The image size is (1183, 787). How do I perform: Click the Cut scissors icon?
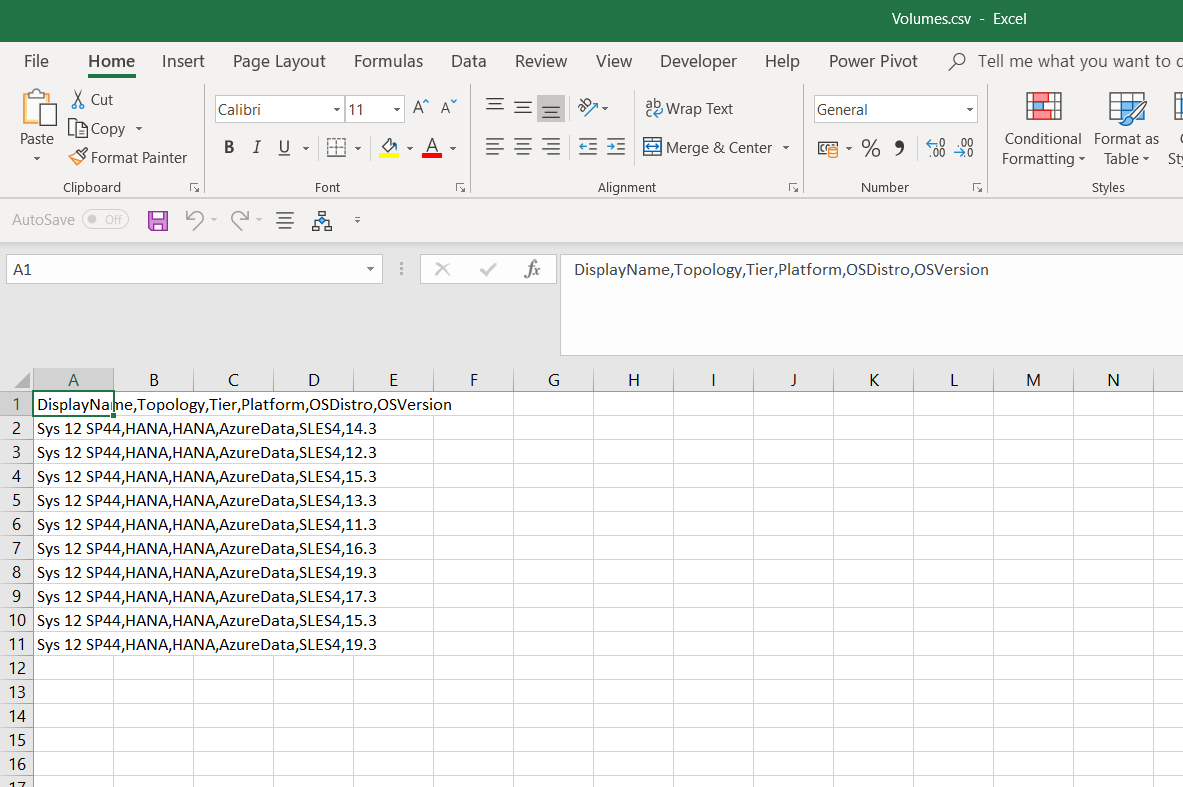pos(78,100)
